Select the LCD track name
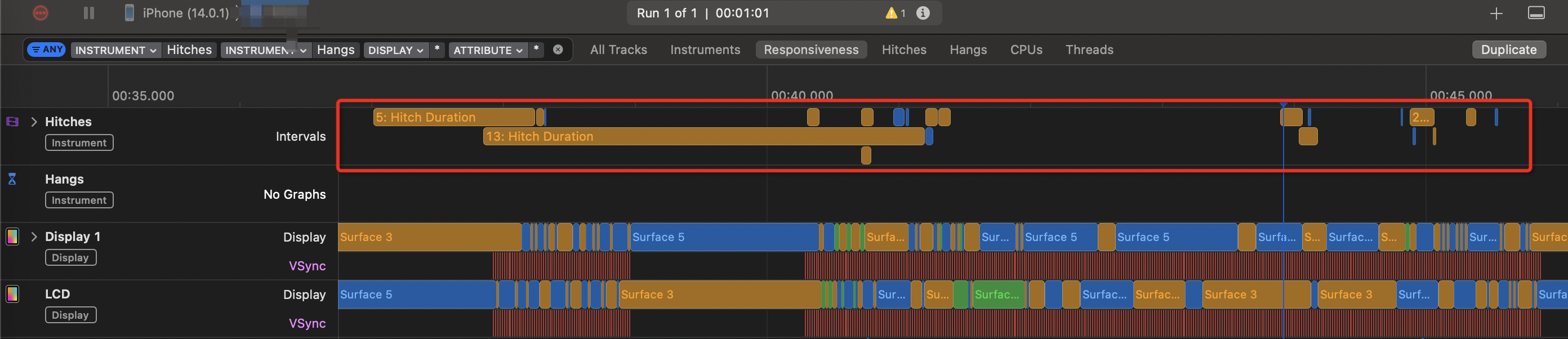The width and height of the screenshot is (1568, 339). pos(57,294)
